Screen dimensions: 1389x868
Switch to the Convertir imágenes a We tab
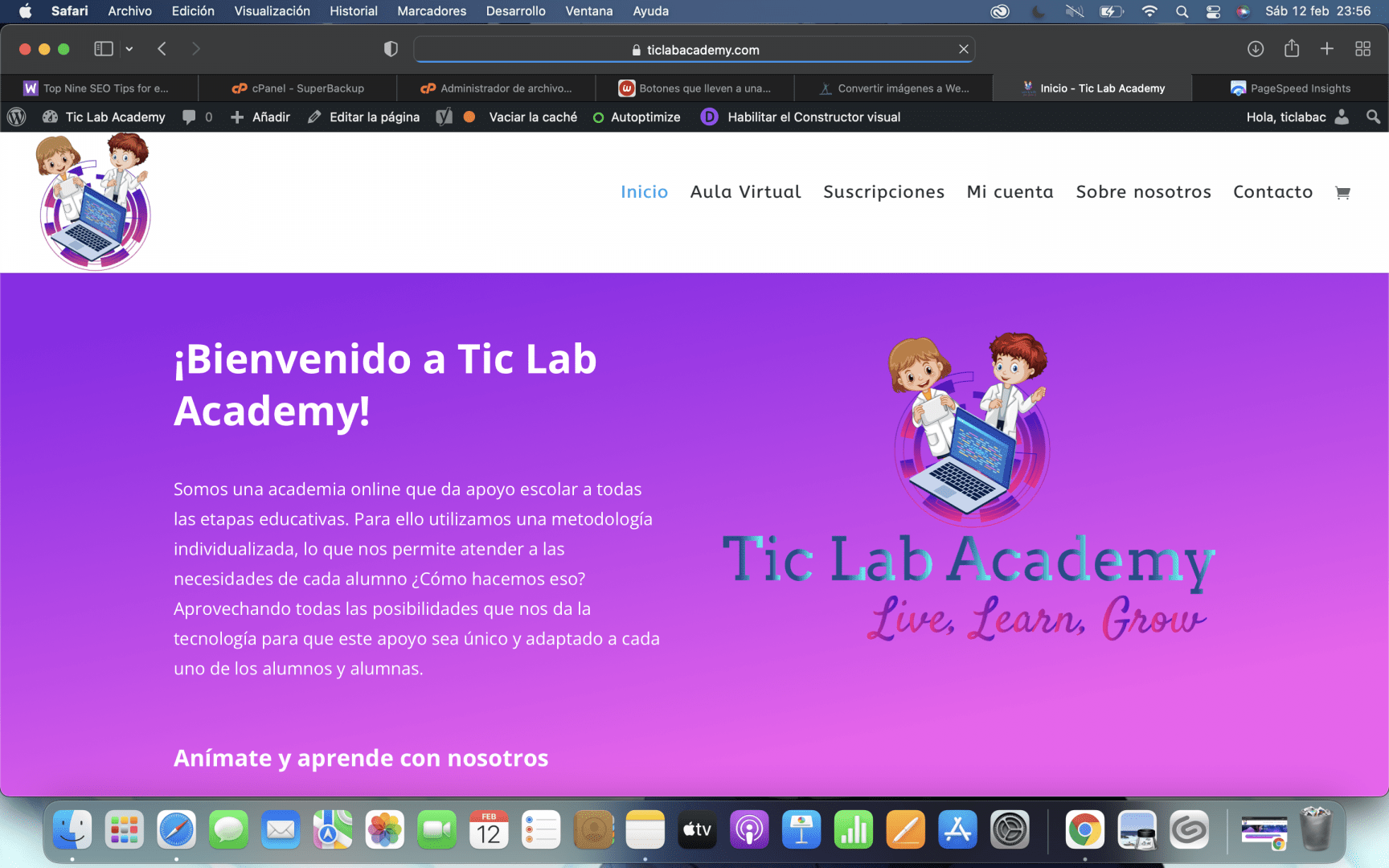click(893, 88)
